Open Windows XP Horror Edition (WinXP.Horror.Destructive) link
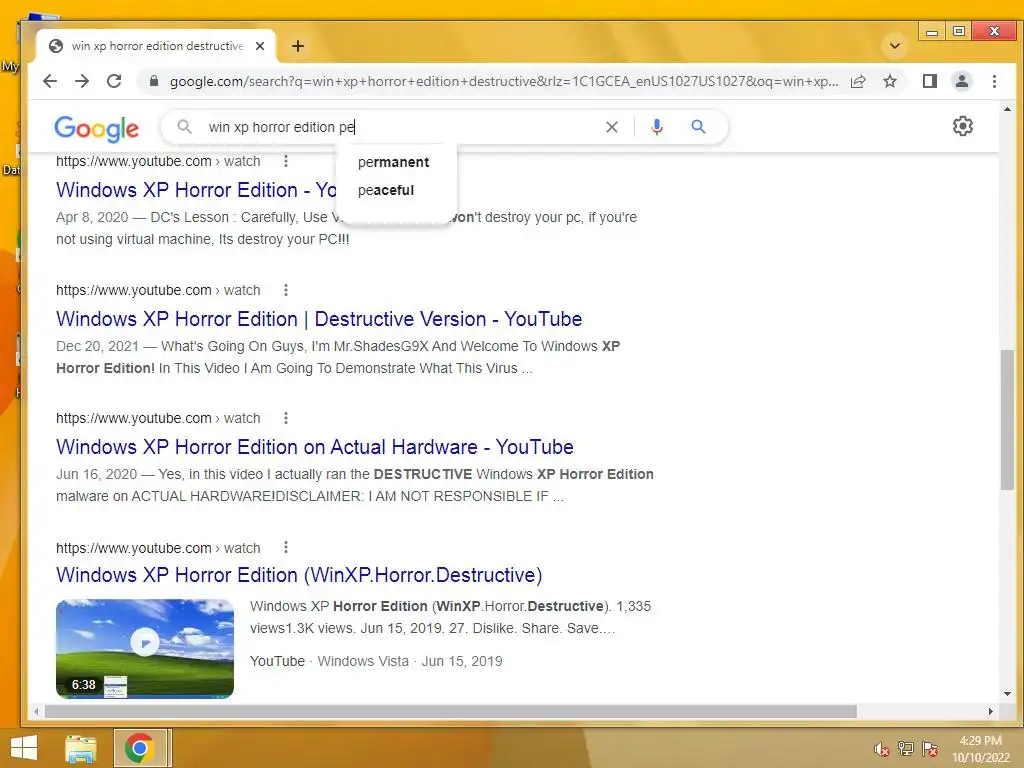Screen dimensions: 1024x768 [x=299, y=575]
